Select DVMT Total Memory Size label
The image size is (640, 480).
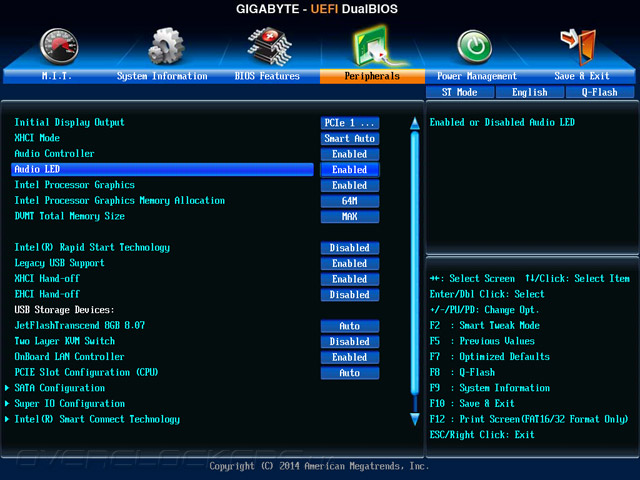click(x=69, y=216)
